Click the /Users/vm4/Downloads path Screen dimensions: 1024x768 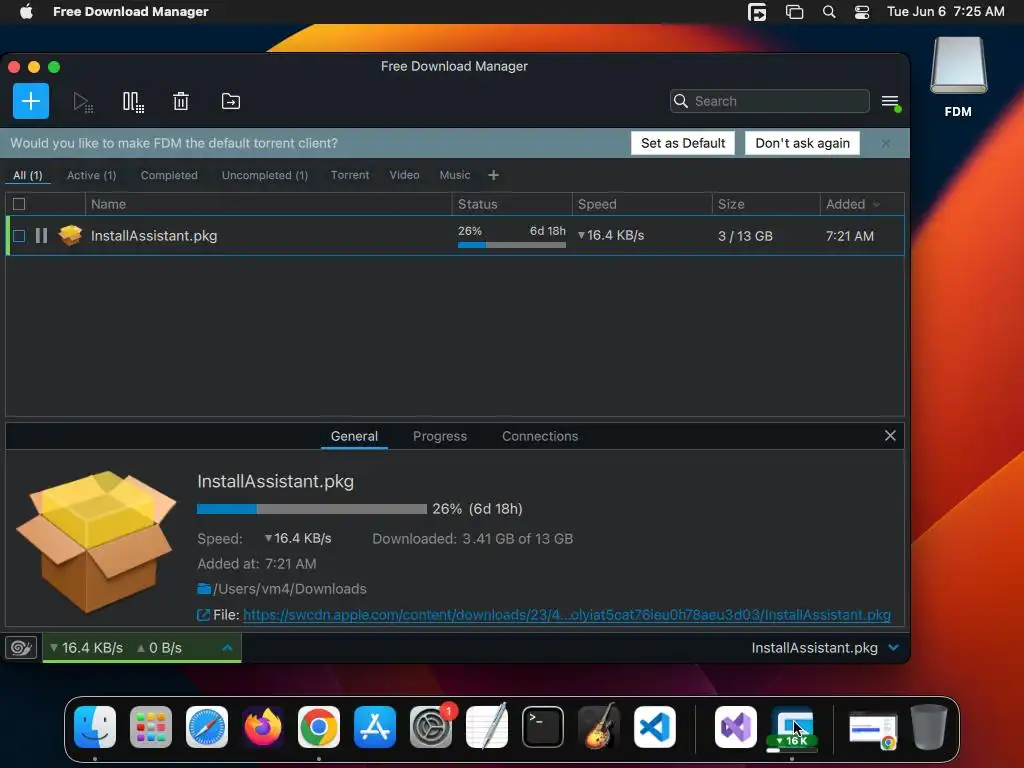290,588
